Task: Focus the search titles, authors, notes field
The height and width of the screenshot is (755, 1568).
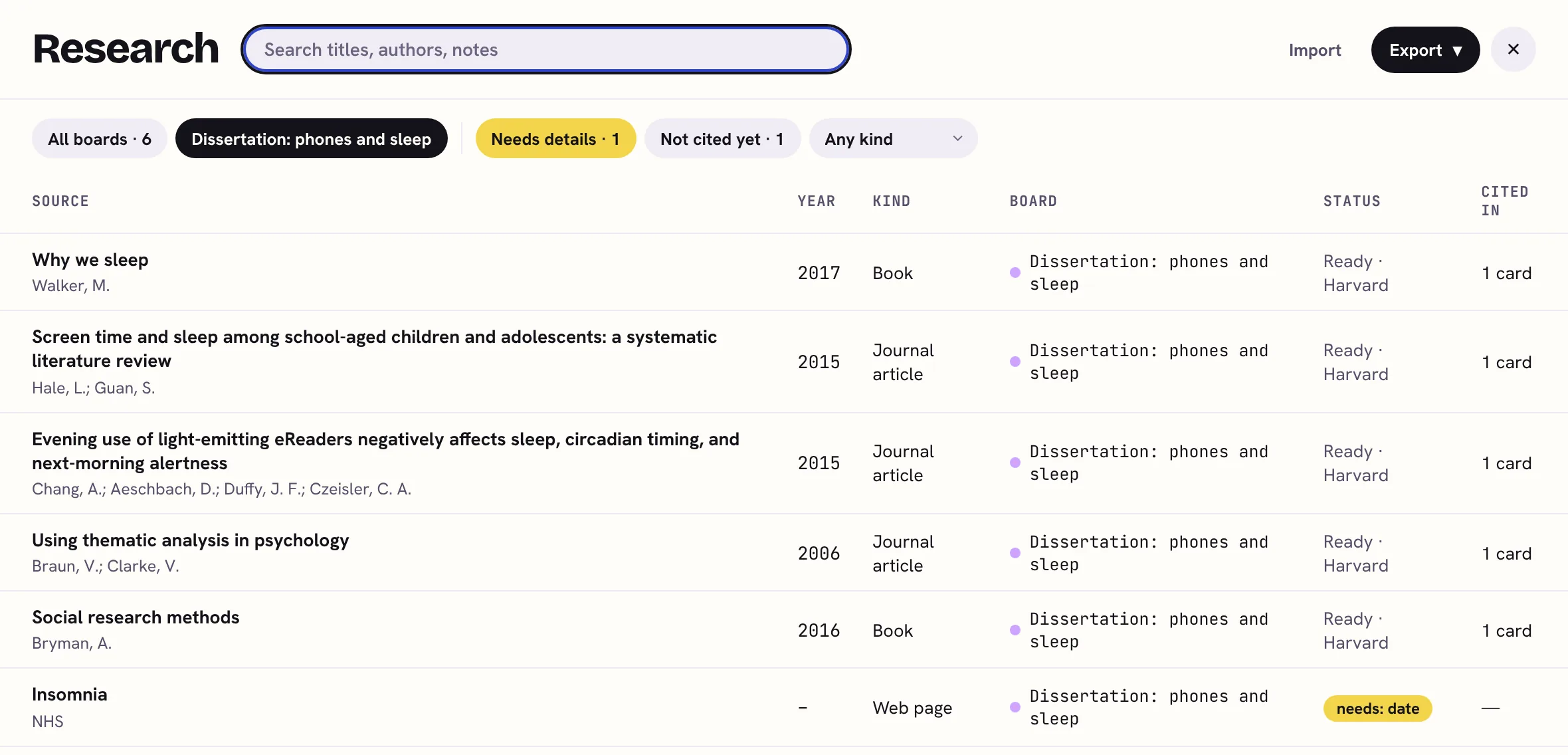Action: click(545, 49)
